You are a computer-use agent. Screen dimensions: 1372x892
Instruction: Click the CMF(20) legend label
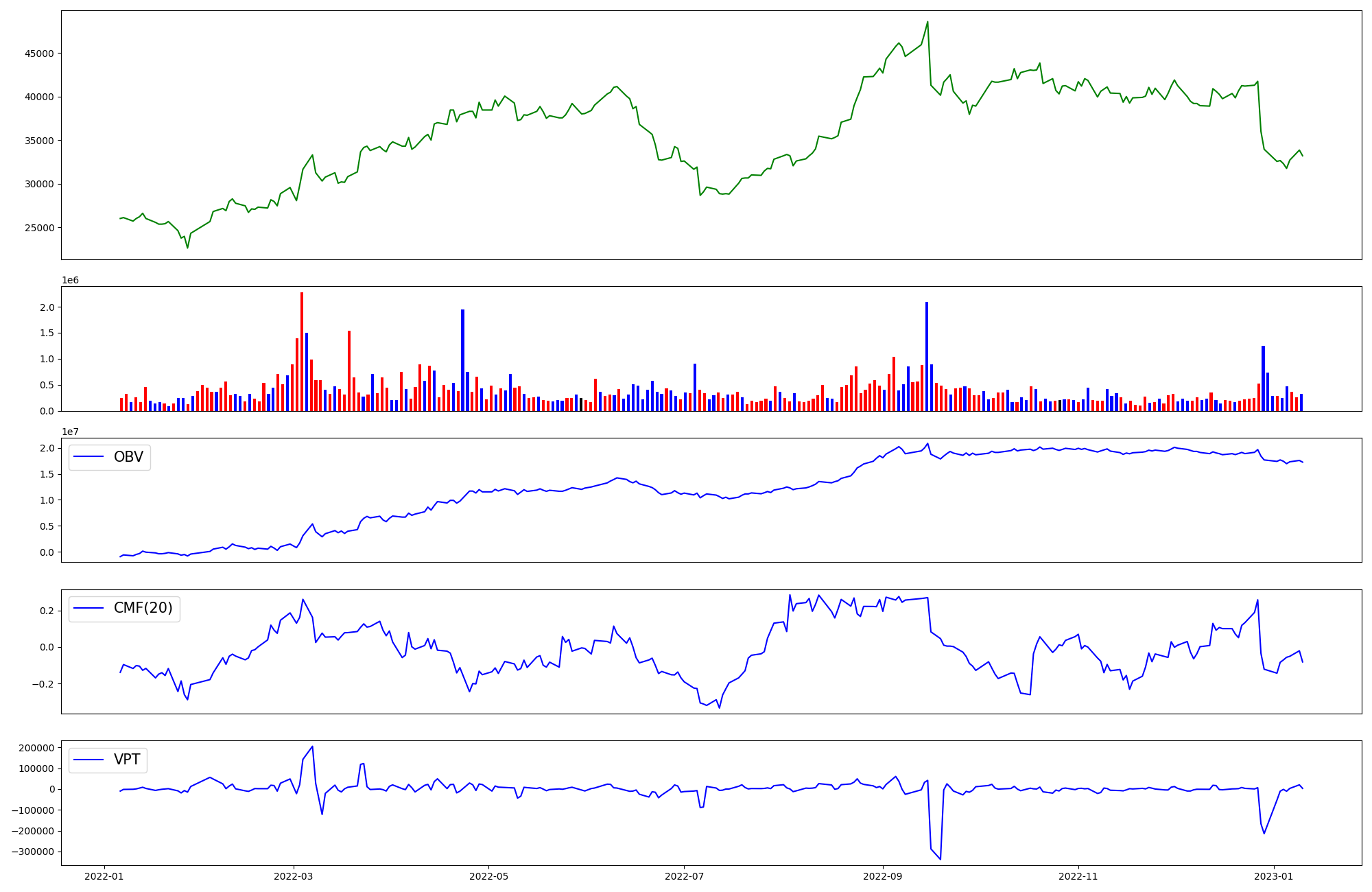(143, 609)
